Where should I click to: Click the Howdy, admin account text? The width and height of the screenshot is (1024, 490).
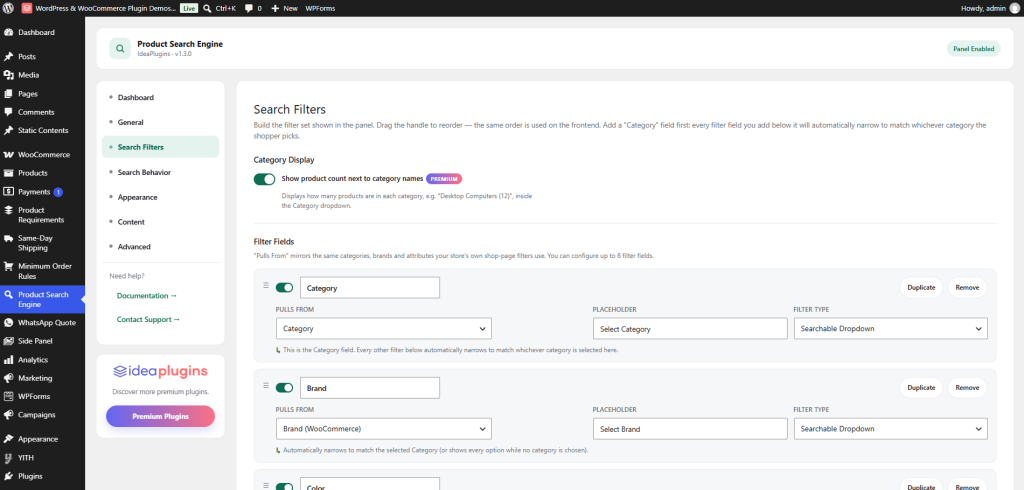pos(984,8)
